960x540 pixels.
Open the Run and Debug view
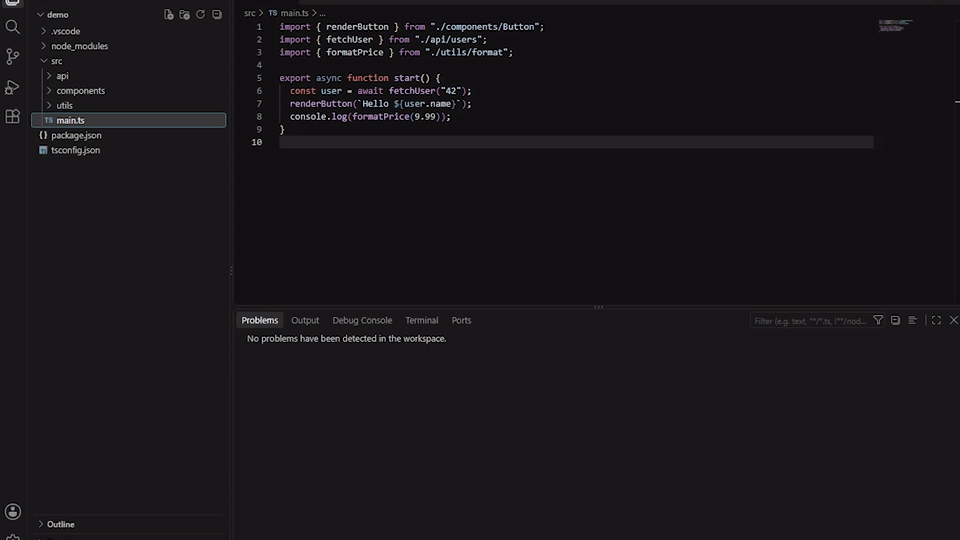pos(12,87)
